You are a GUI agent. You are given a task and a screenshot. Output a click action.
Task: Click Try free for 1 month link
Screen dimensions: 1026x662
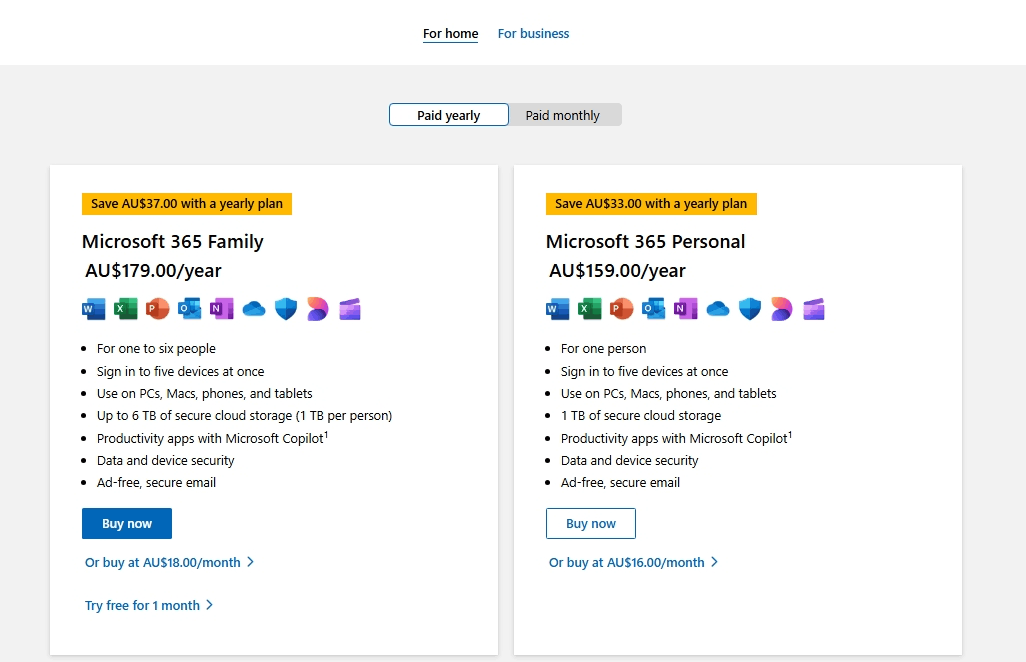pos(149,606)
